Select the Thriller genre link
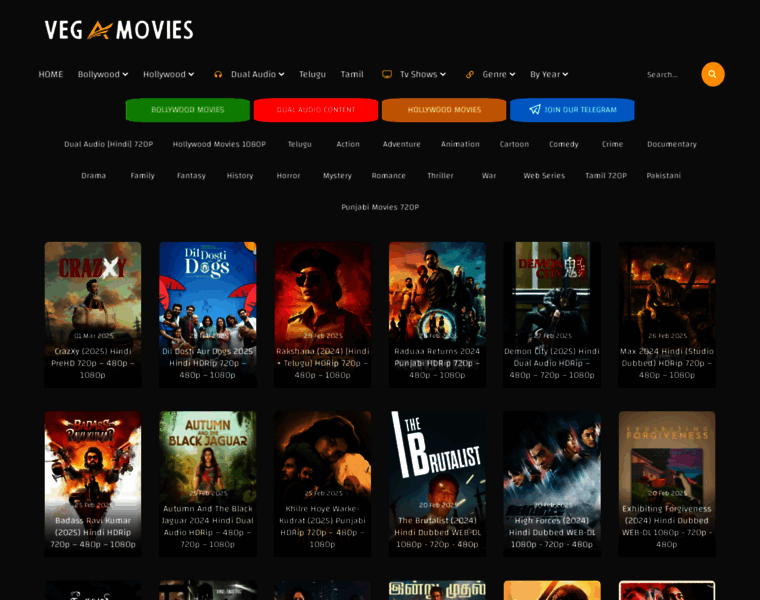 click(x=440, y=176)
